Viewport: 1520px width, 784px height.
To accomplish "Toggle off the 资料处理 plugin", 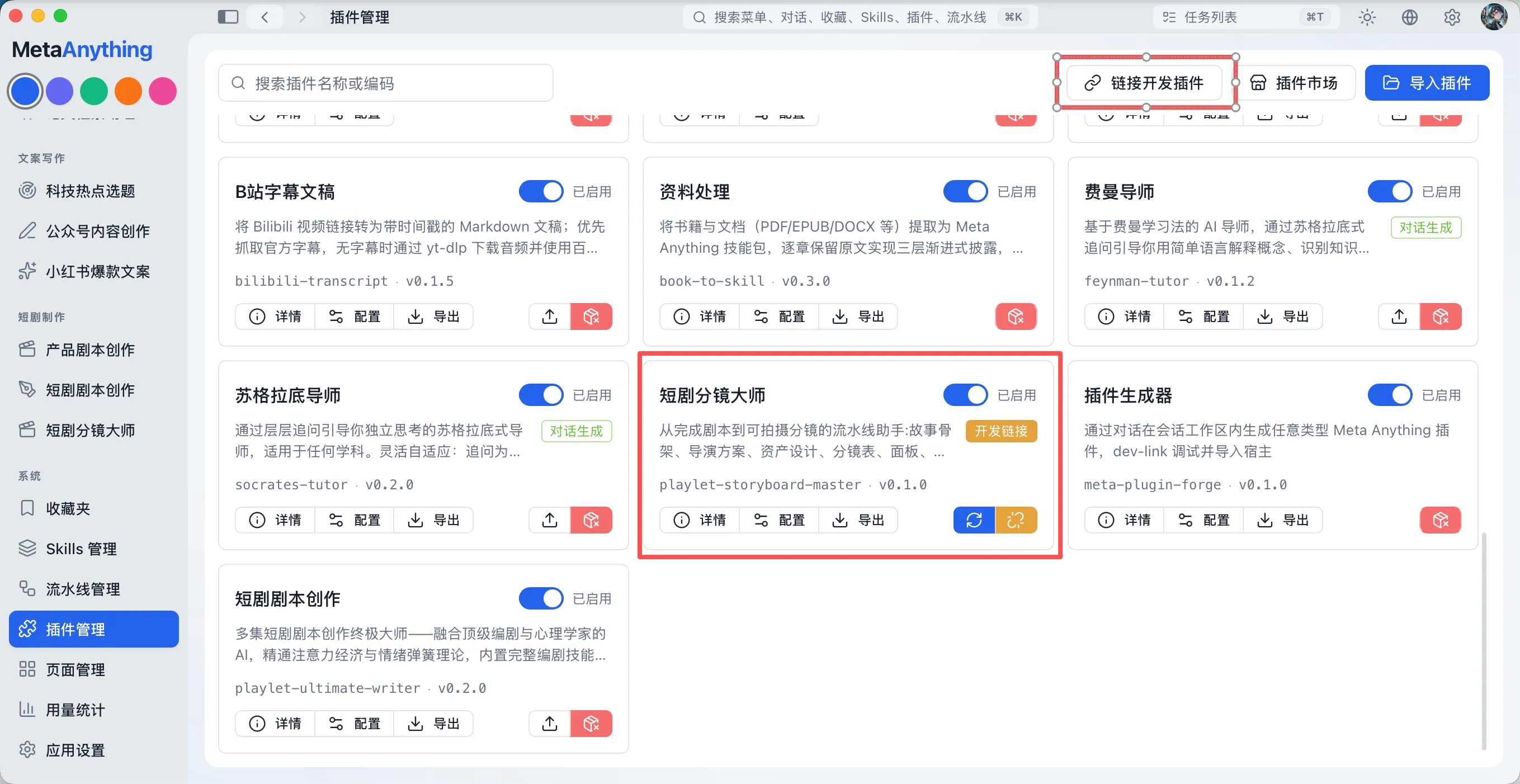I will tap(965, 192).
